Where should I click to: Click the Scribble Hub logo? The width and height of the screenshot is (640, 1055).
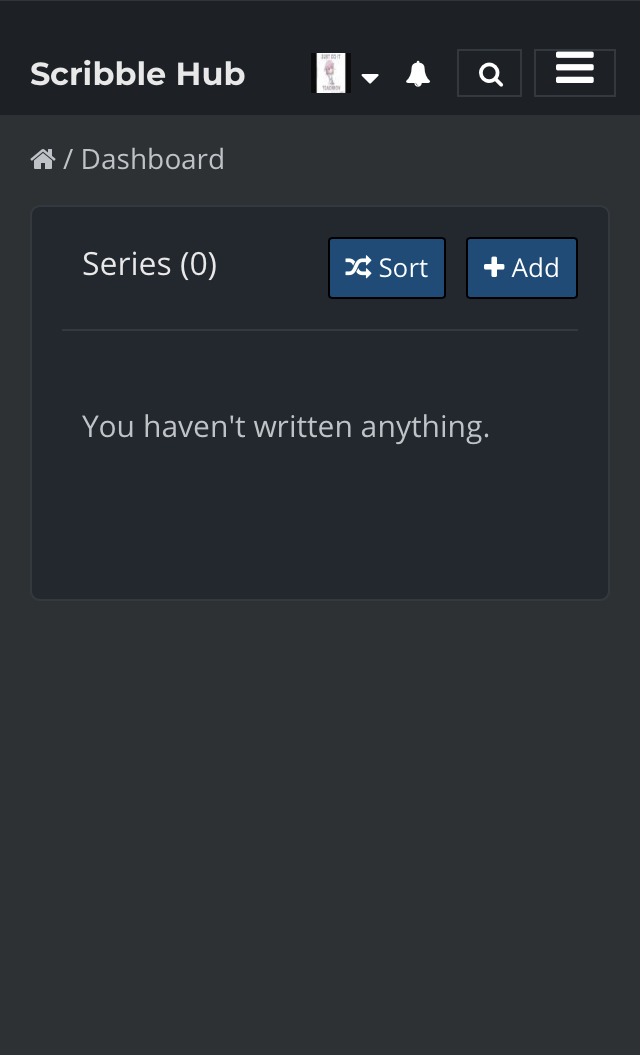[x=137, y=74]
